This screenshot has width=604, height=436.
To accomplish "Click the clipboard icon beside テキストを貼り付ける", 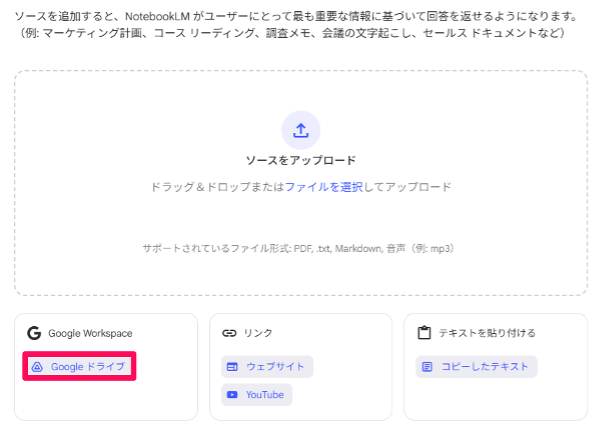I will pos(424,333).
